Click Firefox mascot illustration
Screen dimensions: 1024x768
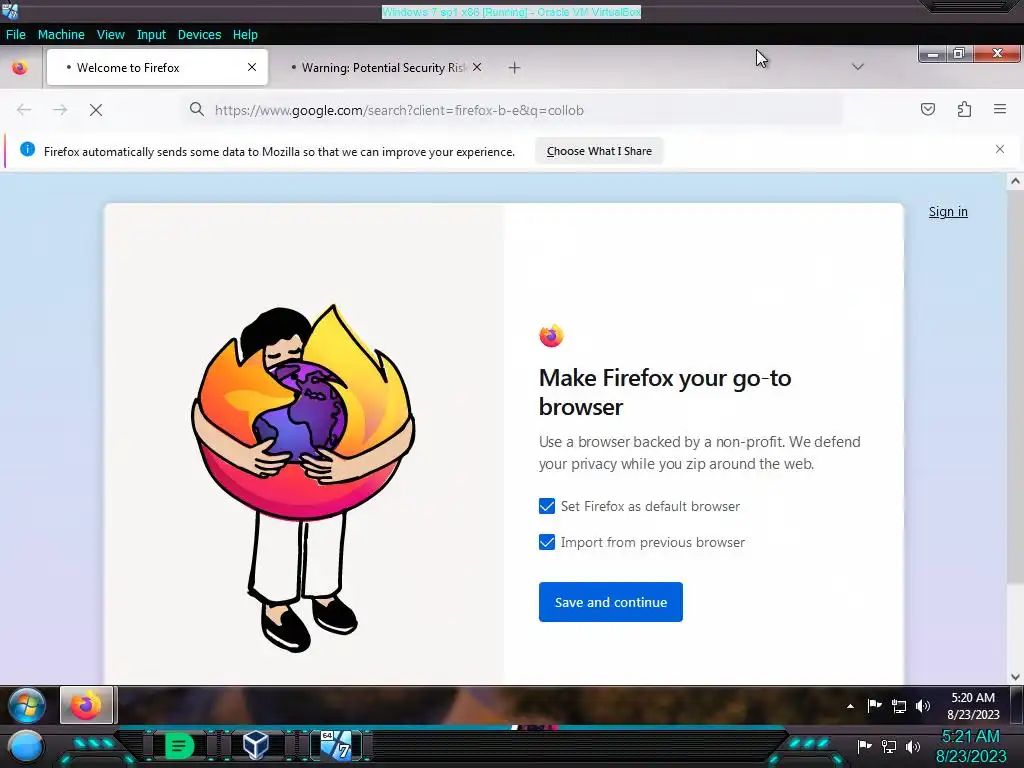[x=302, y=478]
